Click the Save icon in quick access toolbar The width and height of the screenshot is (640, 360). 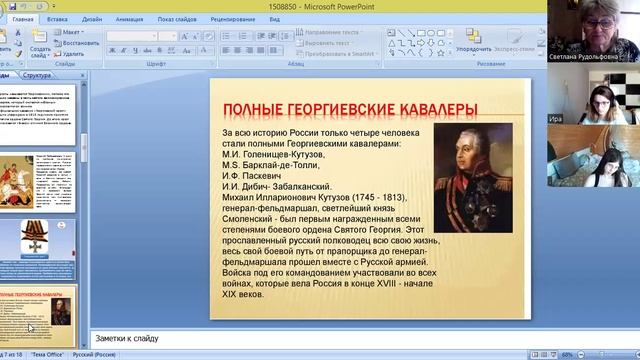12,6
